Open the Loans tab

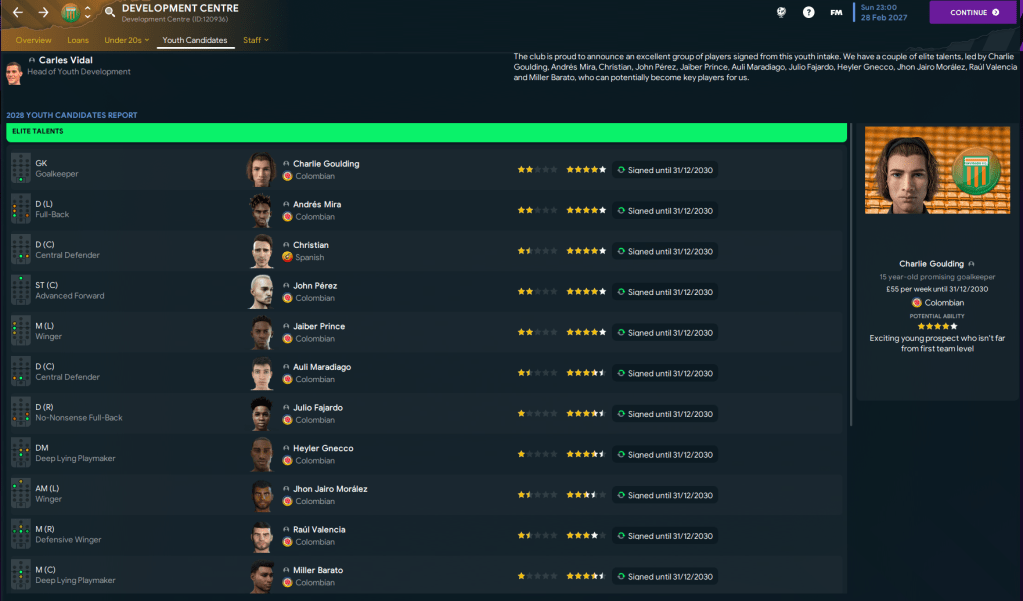(78, 40)
